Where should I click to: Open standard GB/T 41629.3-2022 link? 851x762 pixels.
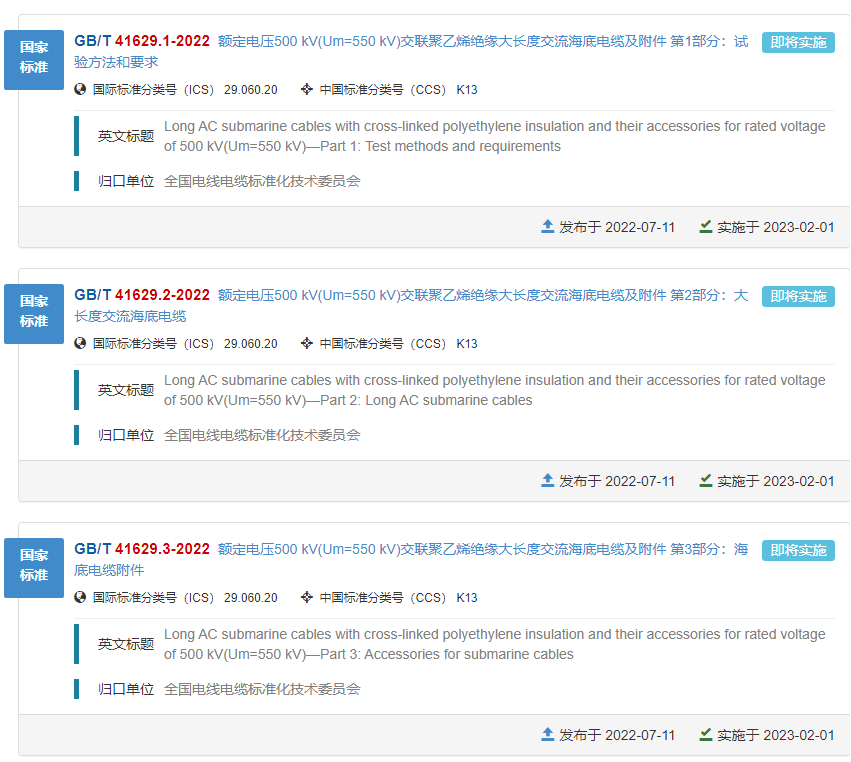tap(142, 549)
